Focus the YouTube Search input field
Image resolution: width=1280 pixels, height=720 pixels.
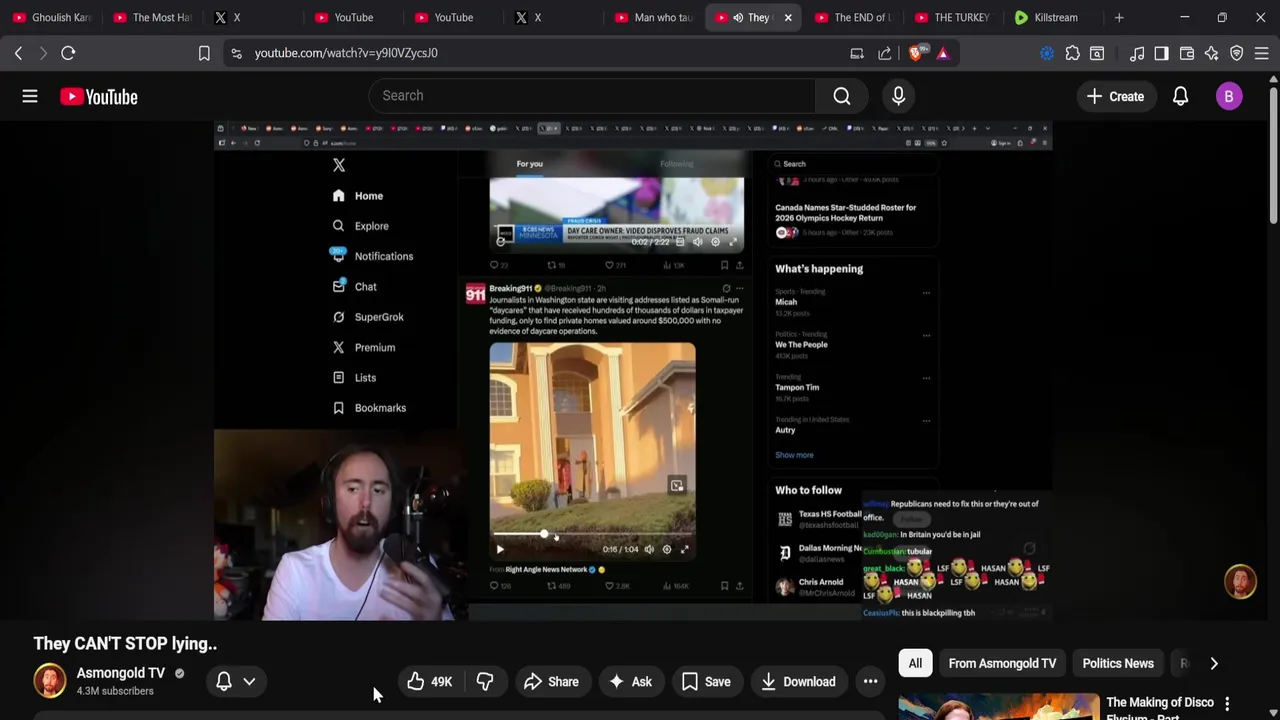tap(592, 96)
